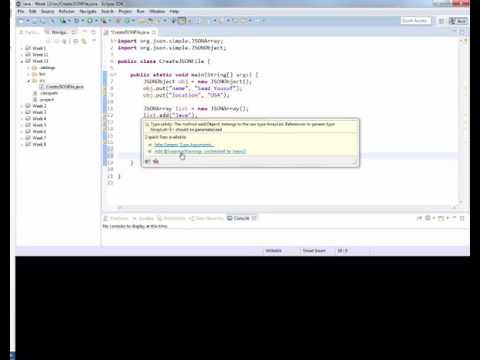This screenshot has height=360, width=480.
Task: Click the green Run toolbar icon
Action: pos(90,21)
